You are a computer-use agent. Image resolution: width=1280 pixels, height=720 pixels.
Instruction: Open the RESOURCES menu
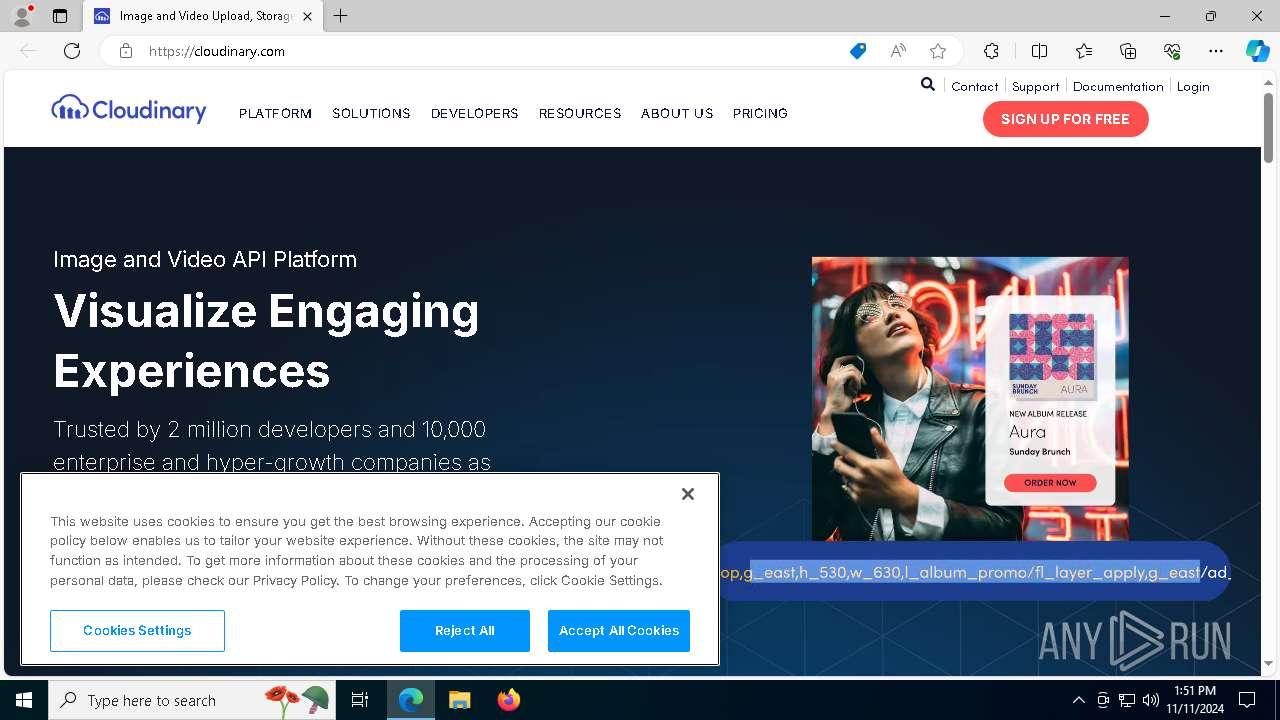coord(580,113)
